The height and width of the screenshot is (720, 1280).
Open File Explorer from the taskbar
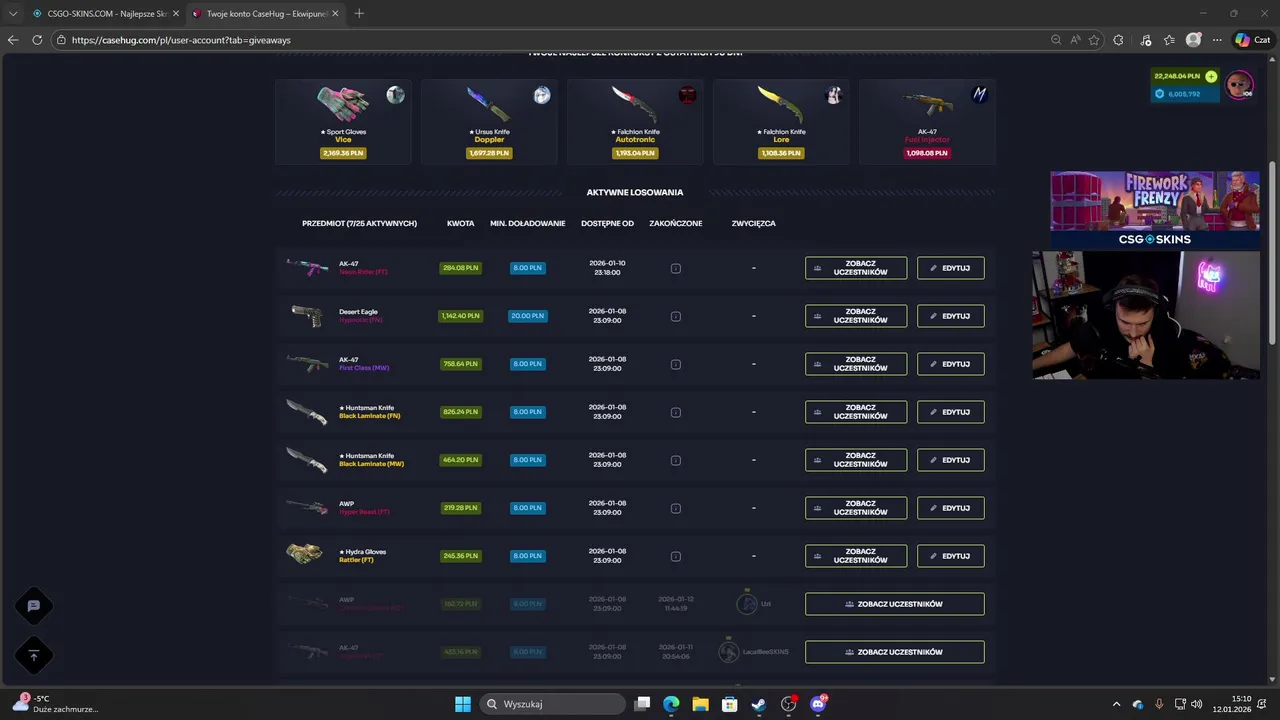701,704
